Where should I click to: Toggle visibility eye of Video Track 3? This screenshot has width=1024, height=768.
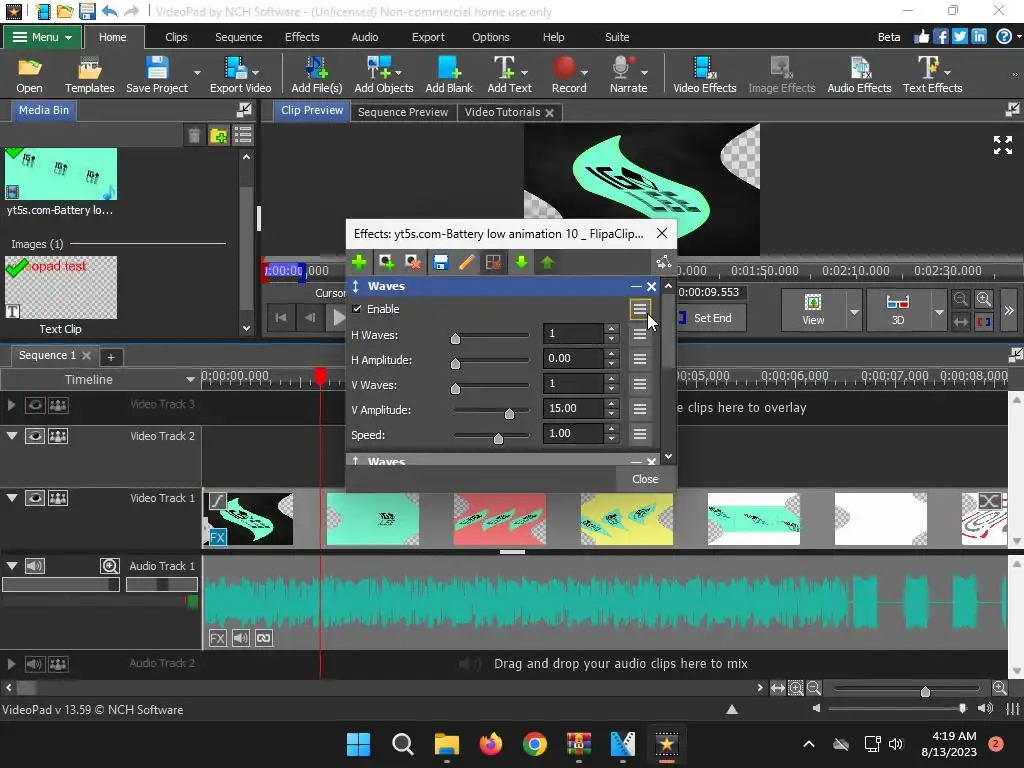pos(35,405)
